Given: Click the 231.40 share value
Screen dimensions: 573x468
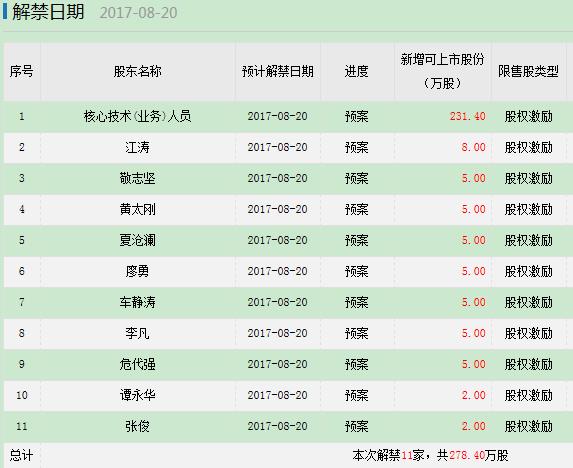Looking at the screenshot, I should (467, 116).
